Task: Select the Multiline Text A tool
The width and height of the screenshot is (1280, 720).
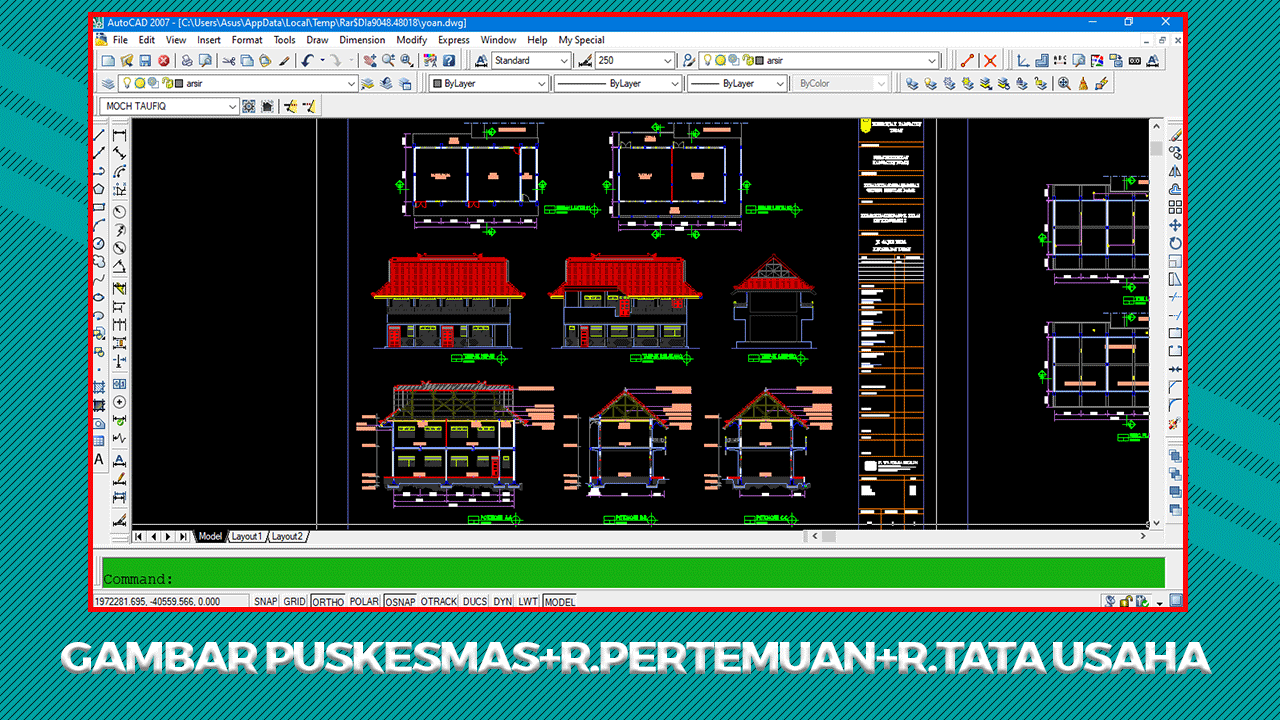Action: [100, 459]
